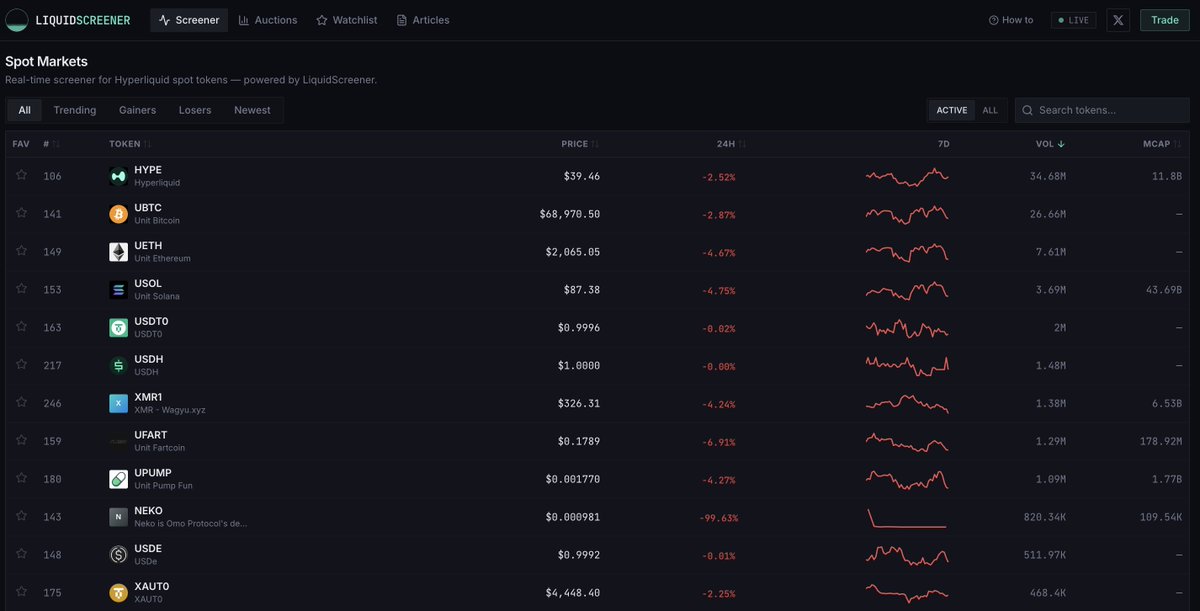The height and width of the screenshot is (611, 1200).
Task: Click the XMR1 token icon
Action: point(118,403)
